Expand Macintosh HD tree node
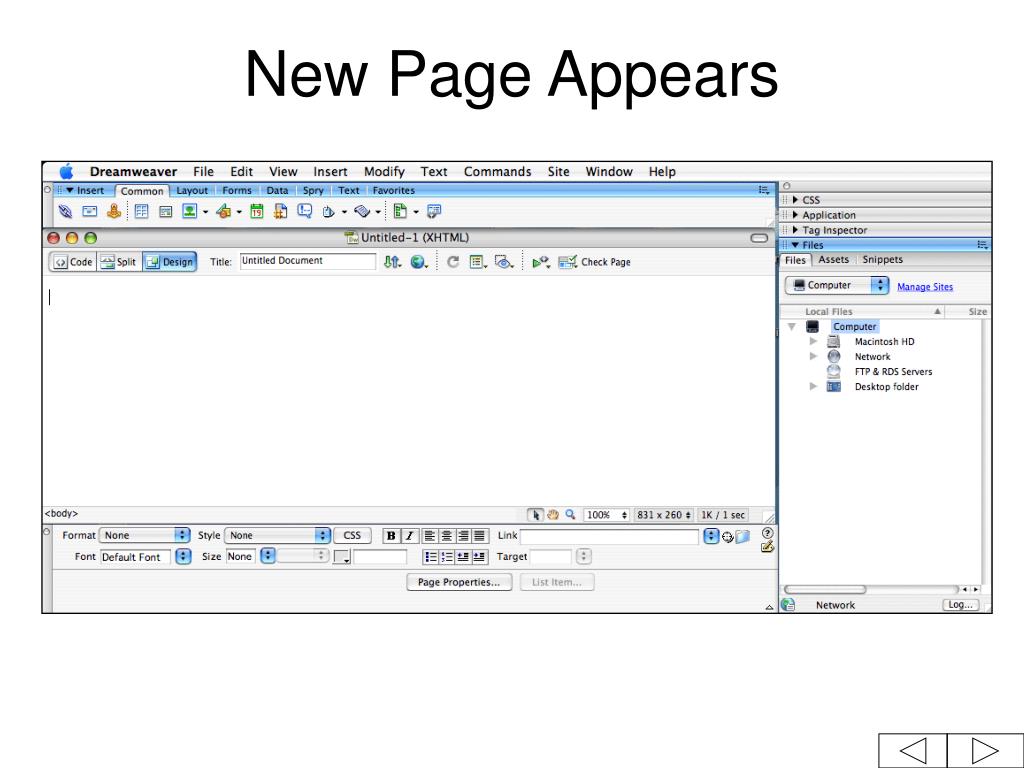Image resolution: width=1024 pixels, height=768 pixels. point(813,341)
